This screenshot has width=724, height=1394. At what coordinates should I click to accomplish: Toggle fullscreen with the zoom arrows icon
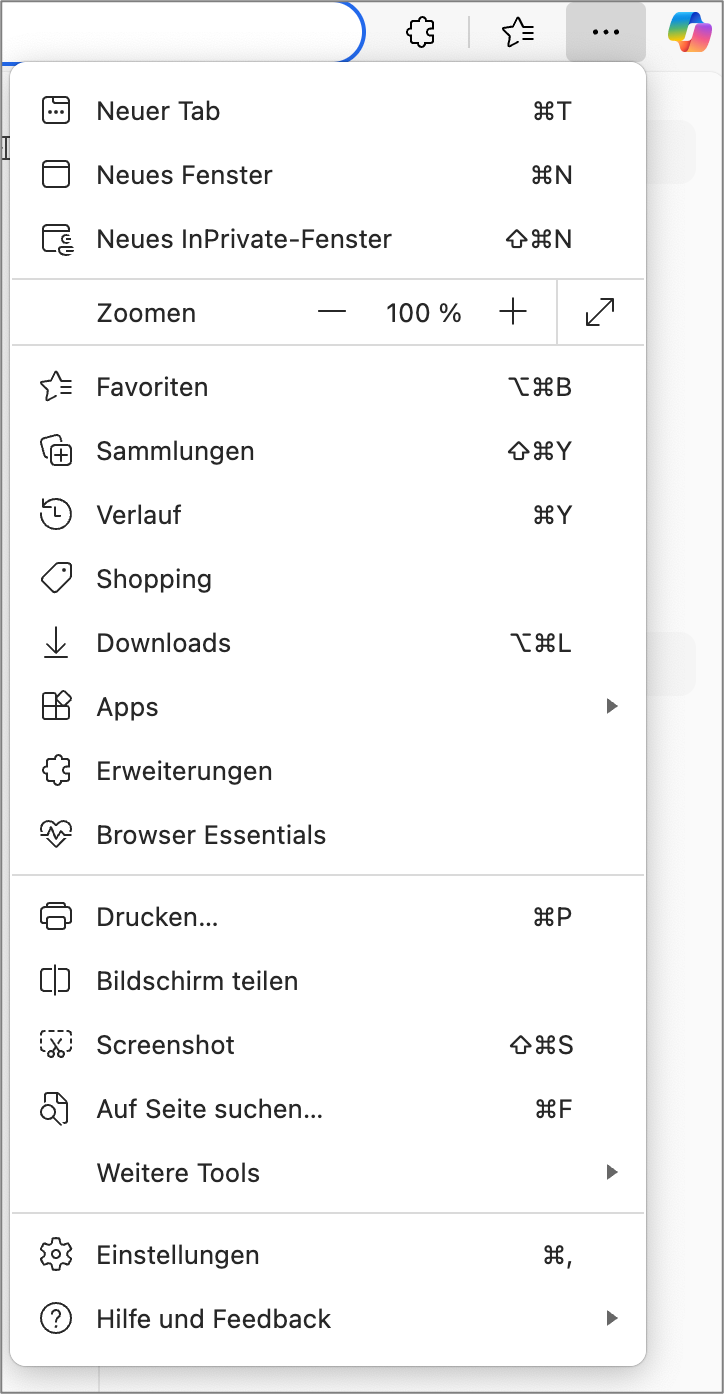(x=600, y=313)
